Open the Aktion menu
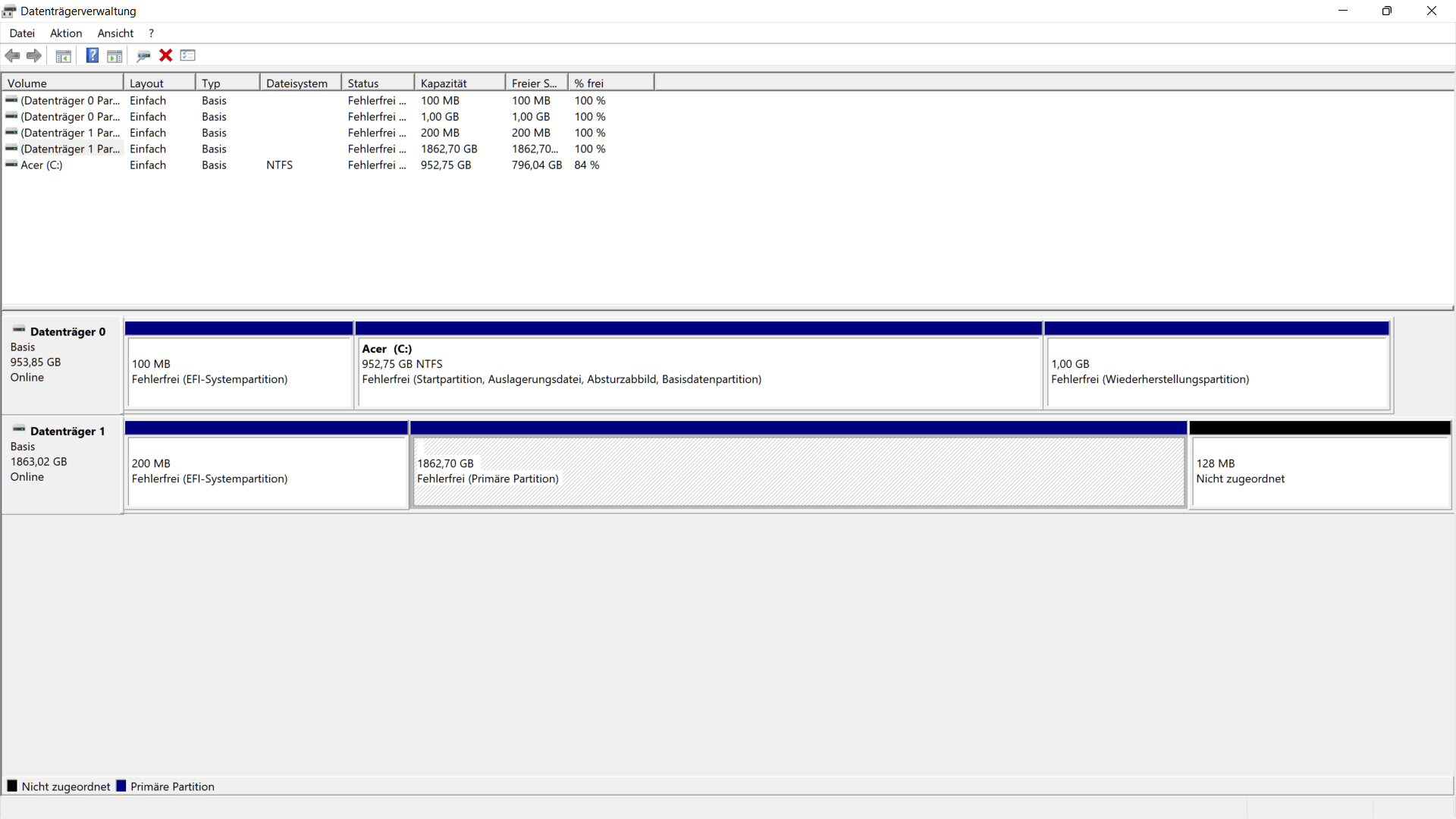Viewport: 1456px width, 819px height. (x=66, y=33)
